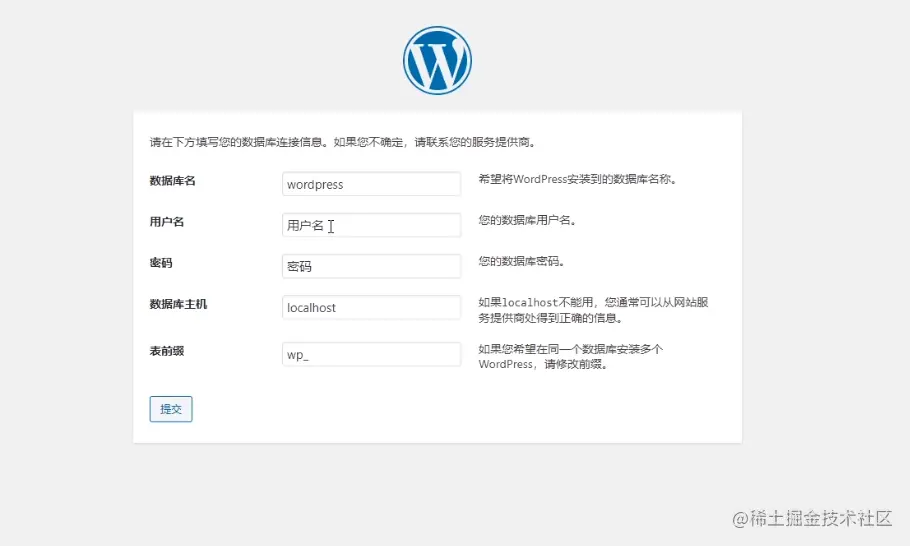Image resolution: width=910 pixels, height=546 pixels.
Task: Click the 密码 input field
Action: click(x=371, y=266)
